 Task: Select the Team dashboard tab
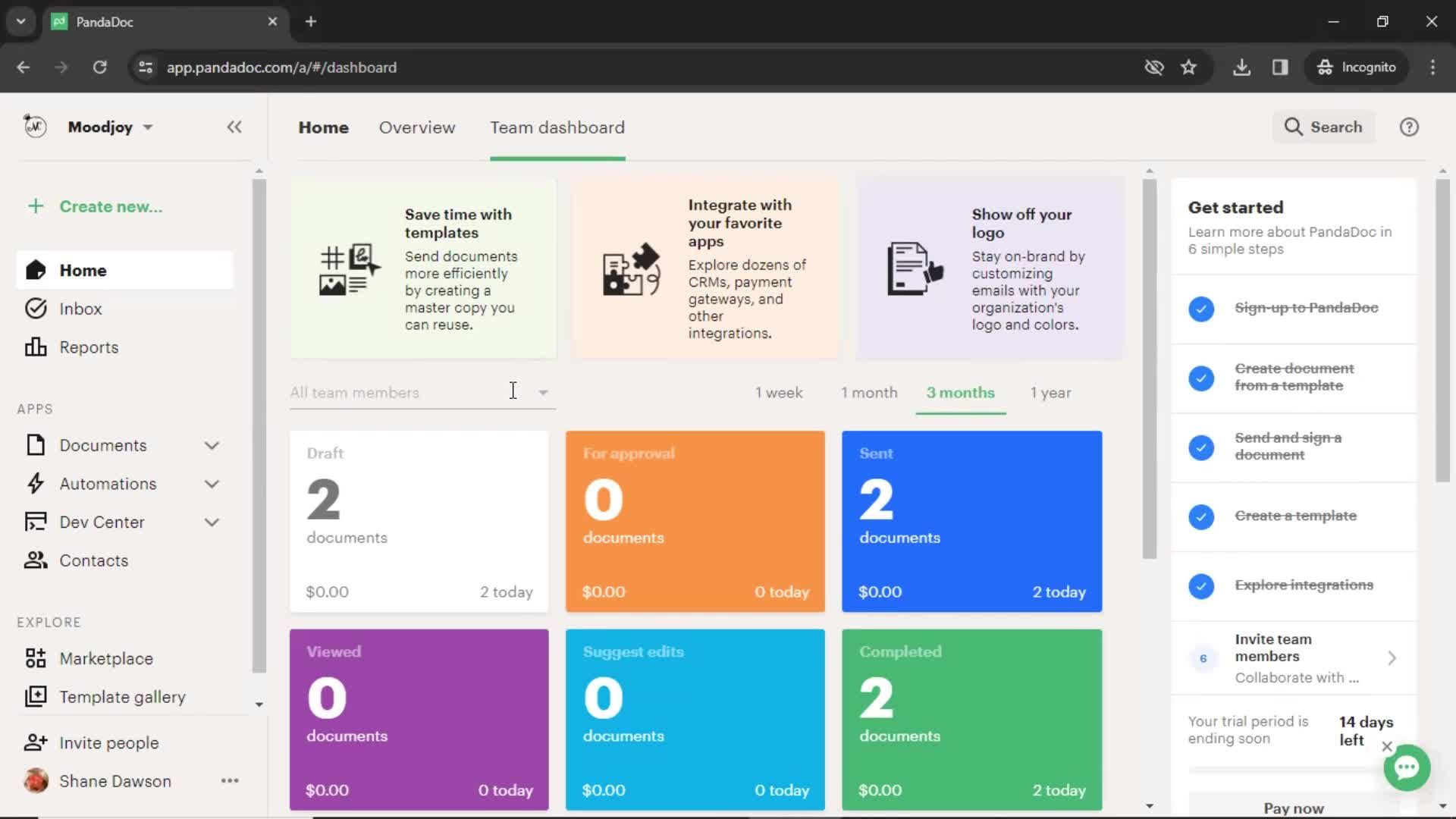pos(557,127)
